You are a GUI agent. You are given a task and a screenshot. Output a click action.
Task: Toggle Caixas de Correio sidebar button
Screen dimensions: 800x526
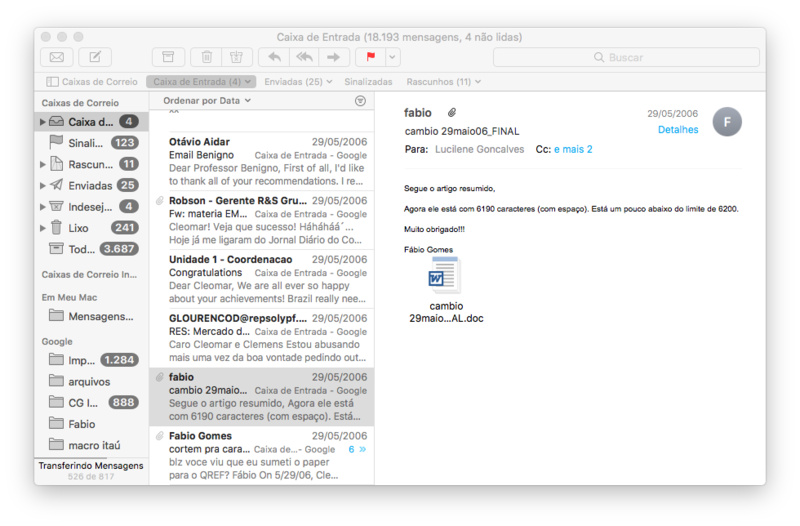coord(92,82)
